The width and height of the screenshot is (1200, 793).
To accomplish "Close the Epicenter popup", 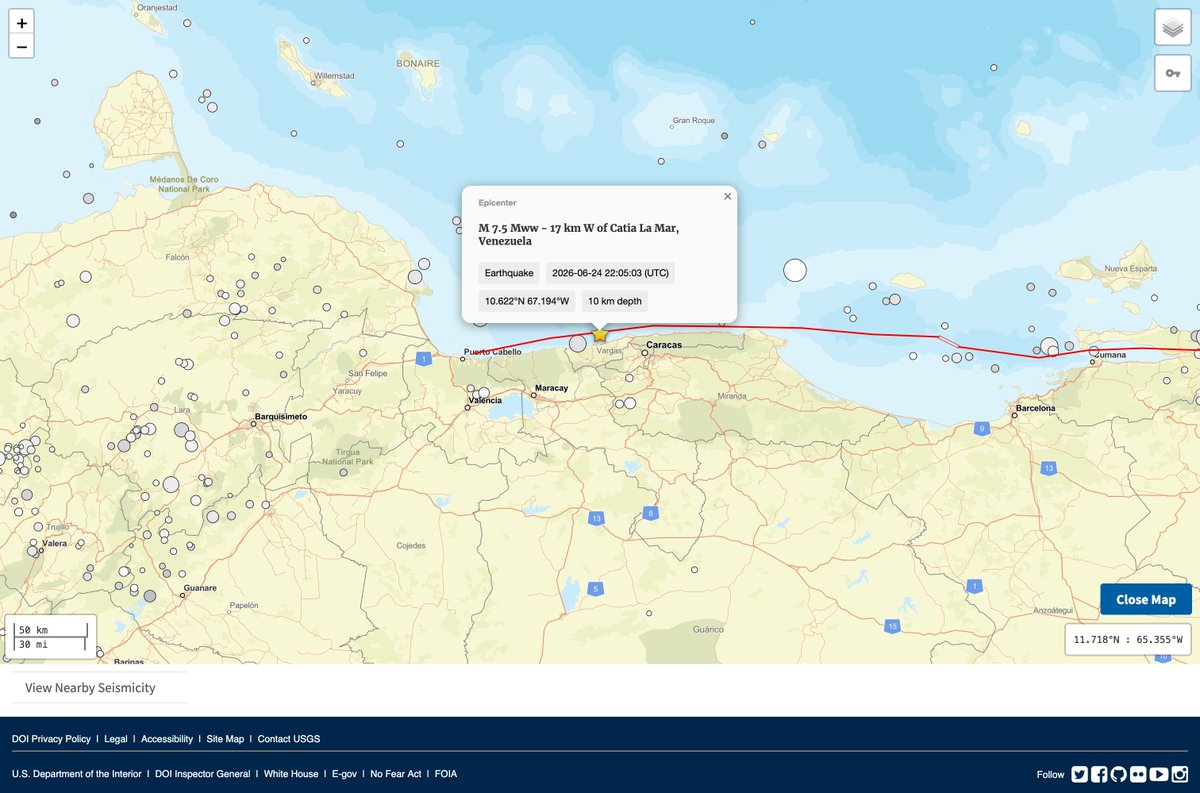I will (x=728, y=196).
